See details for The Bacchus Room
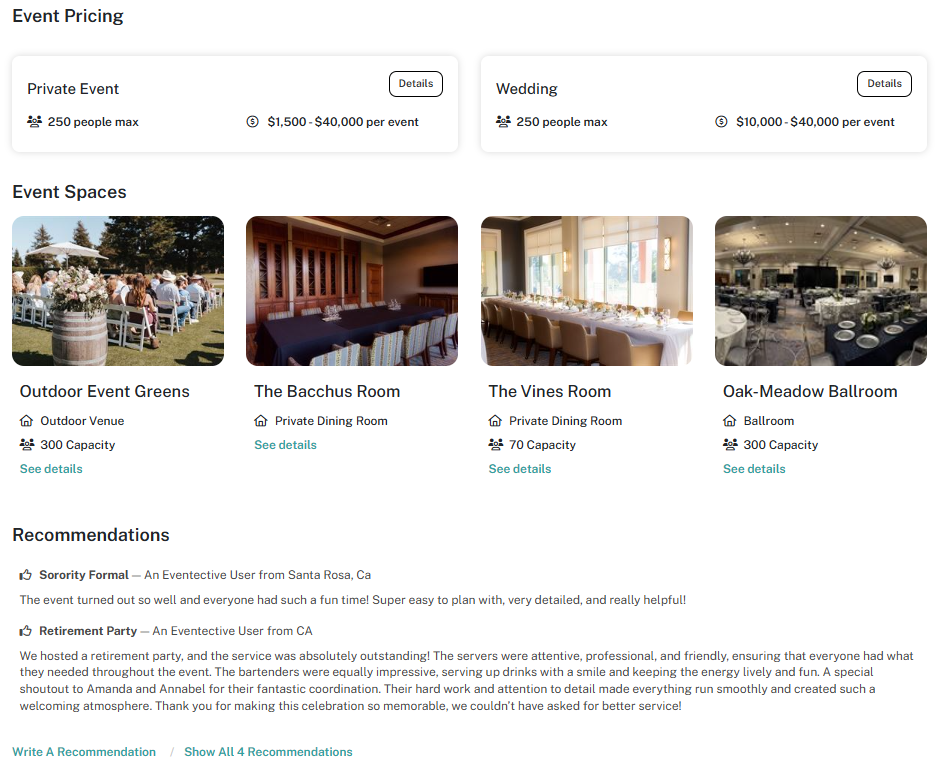 pyautogui.click(x=285, y=445)
